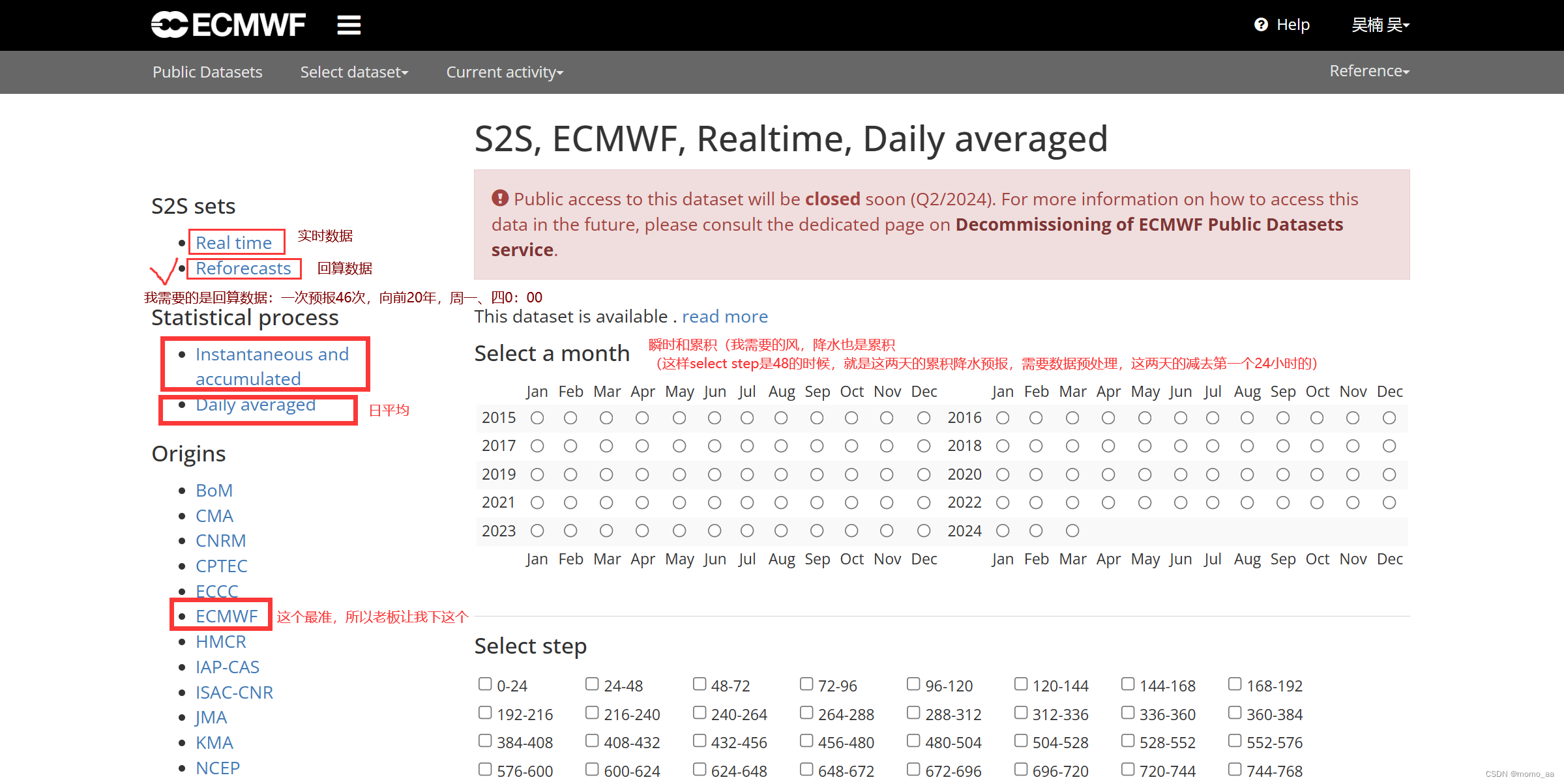
Task: Choose KMA origin
Action: pyautogui.click(x=214, y=742)
